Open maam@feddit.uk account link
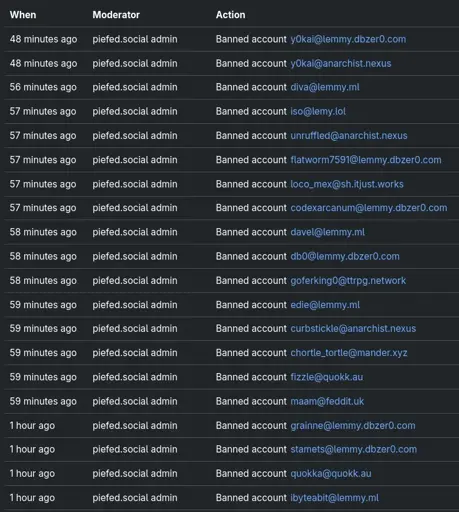 point(327,401)
